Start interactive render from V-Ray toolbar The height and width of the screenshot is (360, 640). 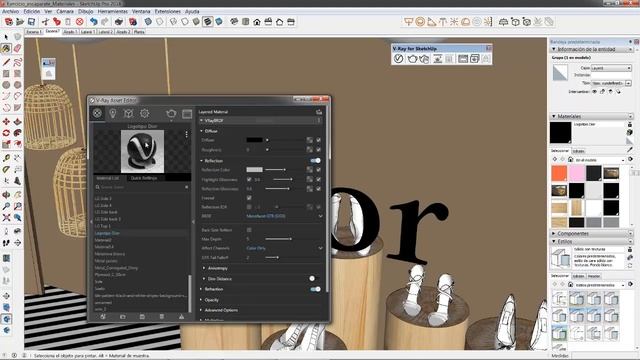[x=424, y=59]
